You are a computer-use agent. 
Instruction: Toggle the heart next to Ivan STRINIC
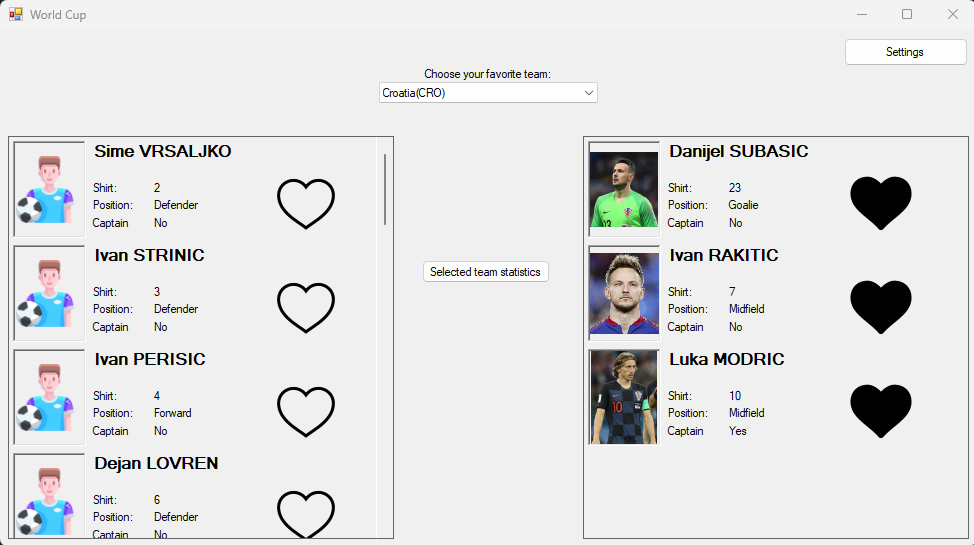pyautogui.click(x=306, y=308)
